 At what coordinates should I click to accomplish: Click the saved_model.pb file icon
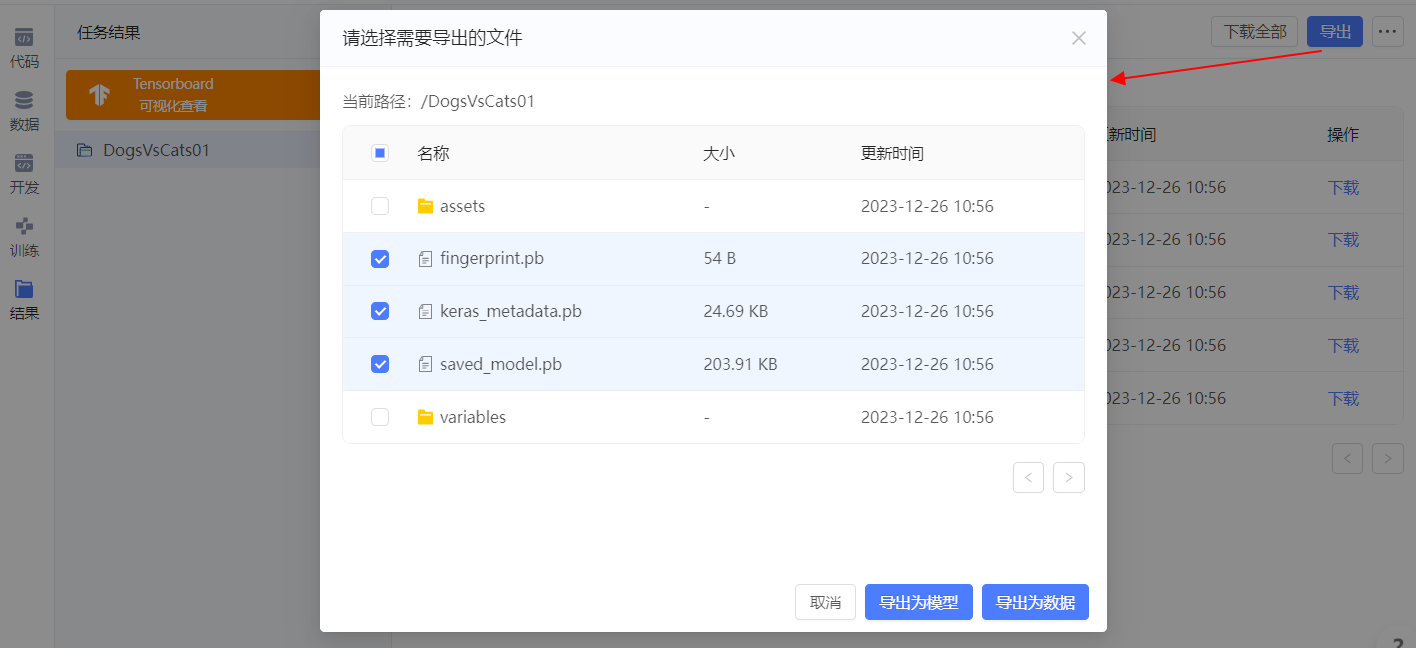tap(425, 365)
